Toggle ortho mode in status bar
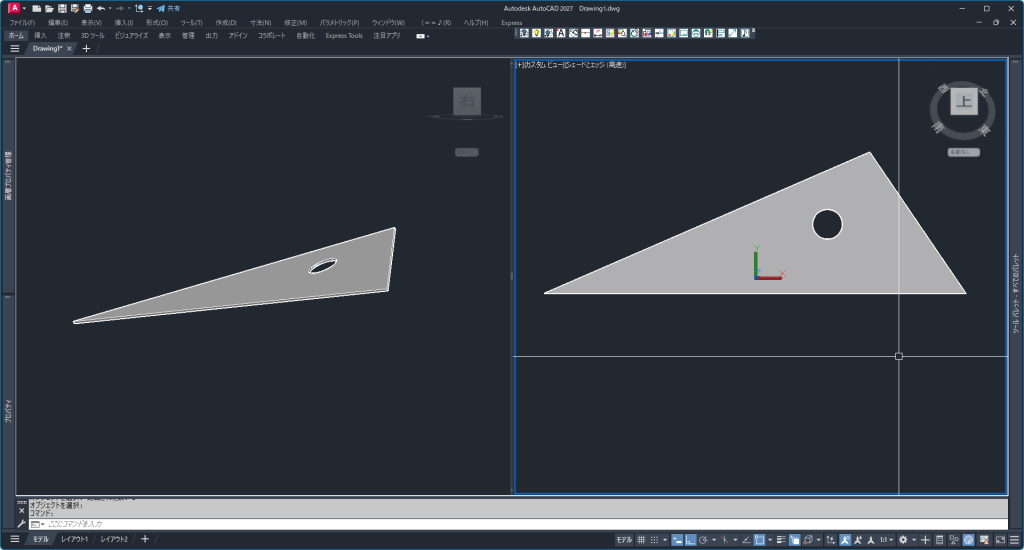Screen dimensions: 1024x550 691,540
